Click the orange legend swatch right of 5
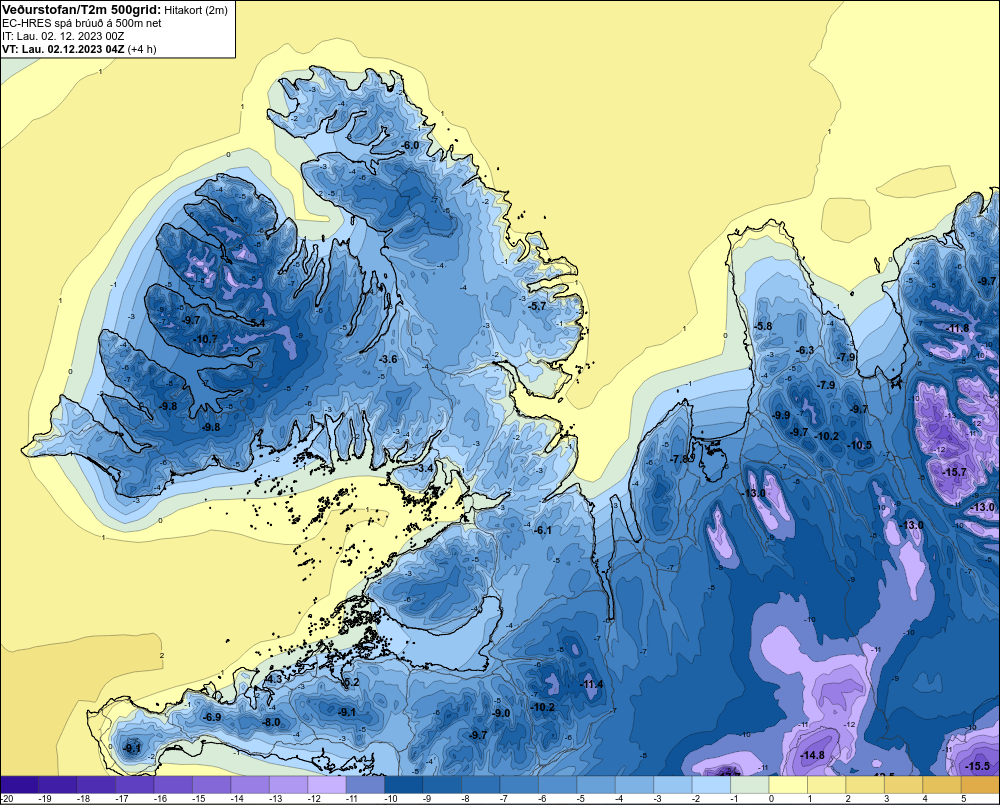Image resolution: width=1000 pixels, height=805 pixels. tap(981, 784)
